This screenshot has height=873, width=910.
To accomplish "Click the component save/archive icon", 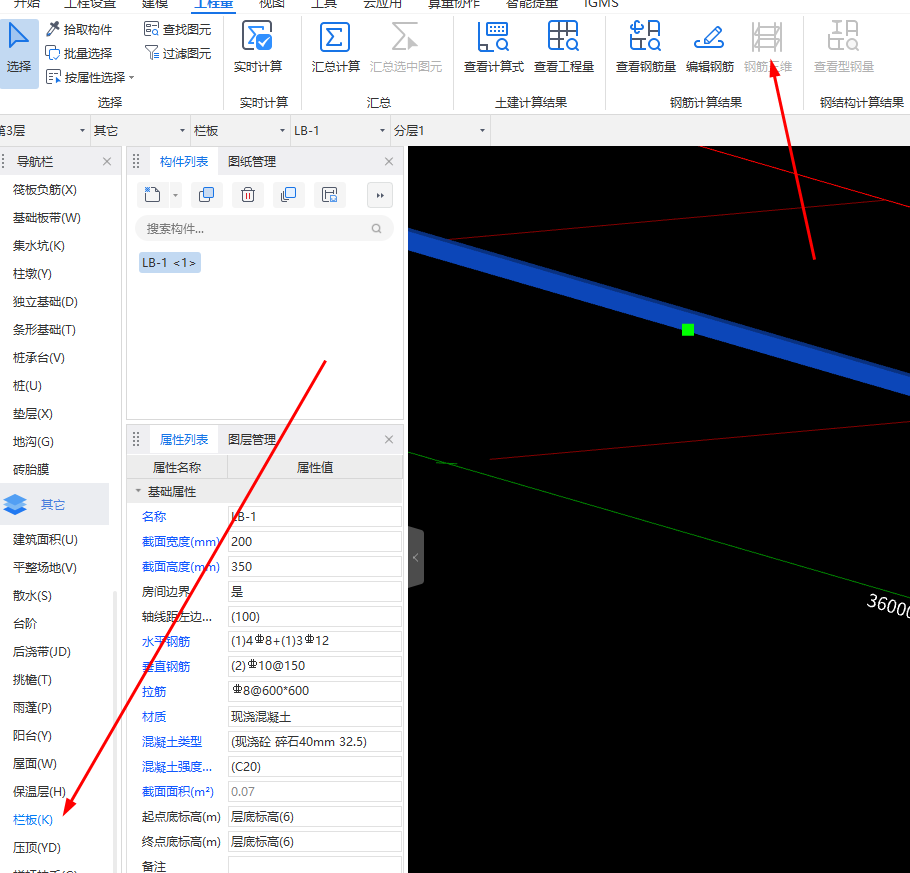I will pos(330,194).
